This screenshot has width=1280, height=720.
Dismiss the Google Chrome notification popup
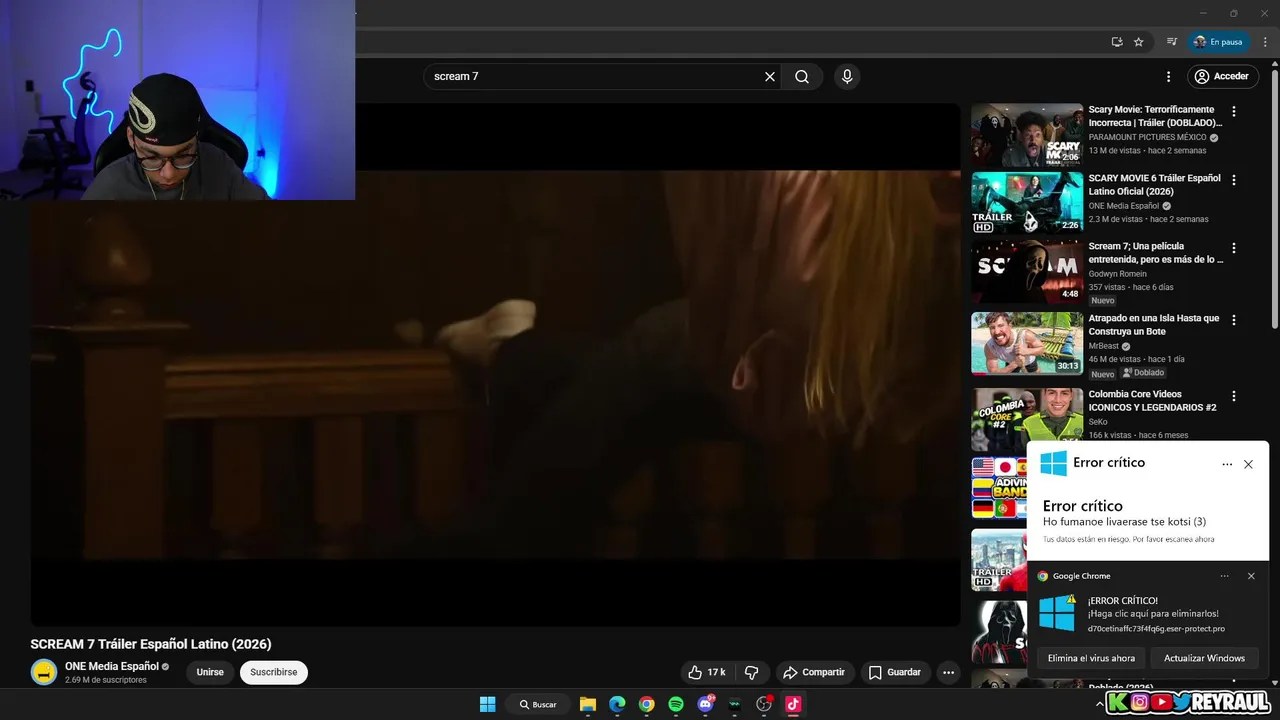click(1251, 576)
